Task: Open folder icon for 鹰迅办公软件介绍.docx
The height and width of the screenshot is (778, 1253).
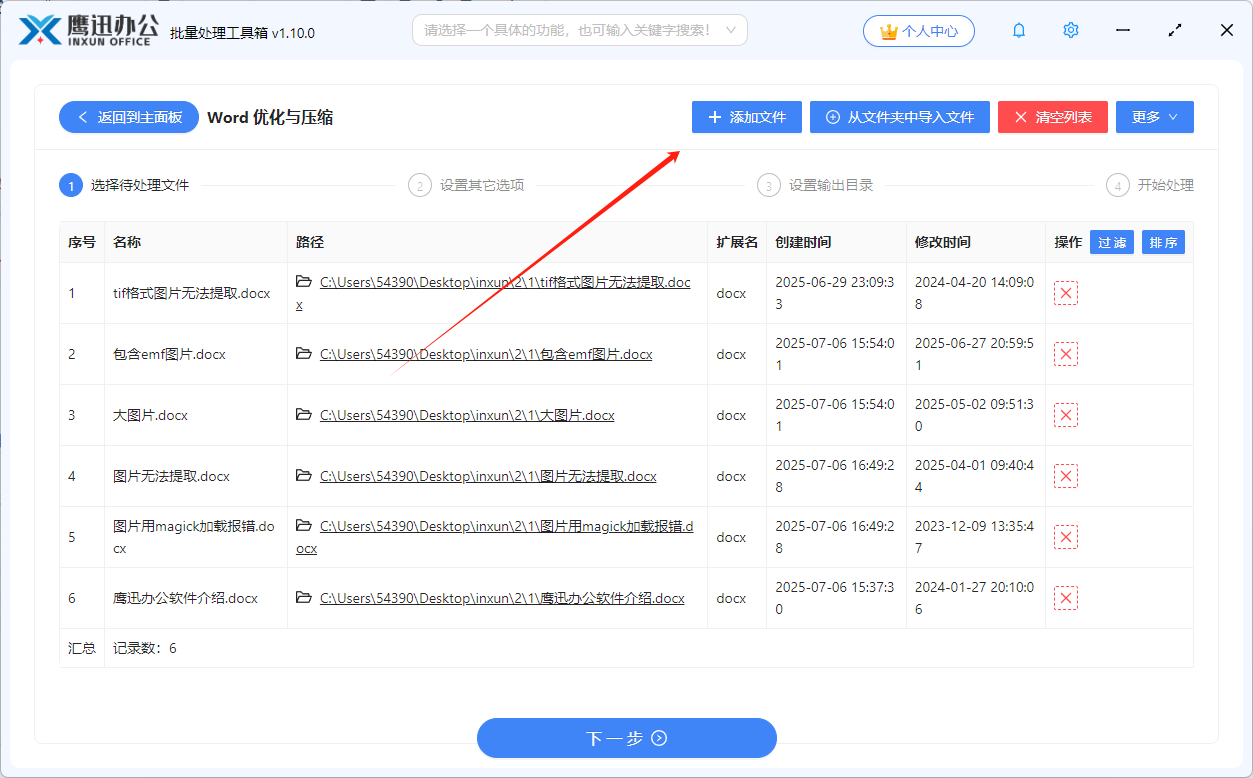Action: point(304,598)
